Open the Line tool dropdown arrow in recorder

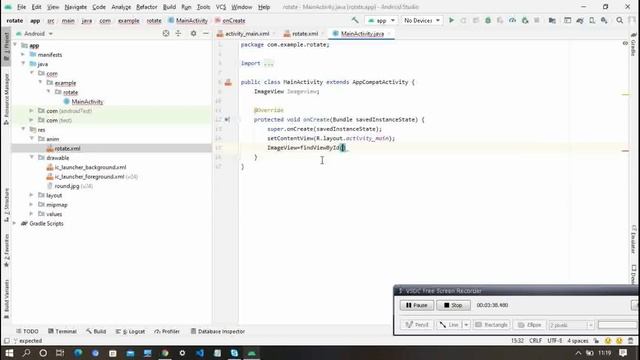466,325
